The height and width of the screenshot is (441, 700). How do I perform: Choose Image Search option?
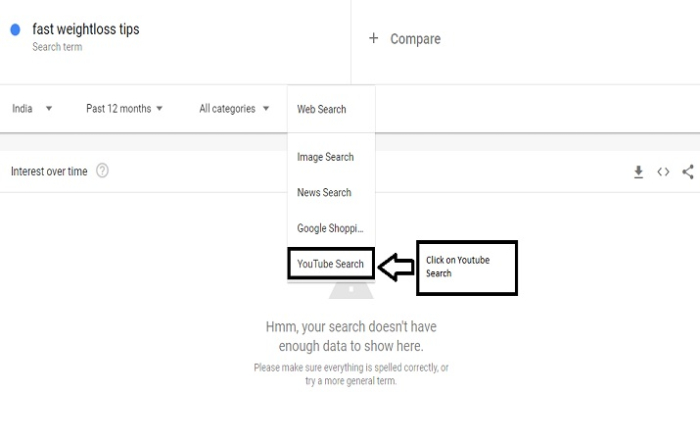click(325, 157)
